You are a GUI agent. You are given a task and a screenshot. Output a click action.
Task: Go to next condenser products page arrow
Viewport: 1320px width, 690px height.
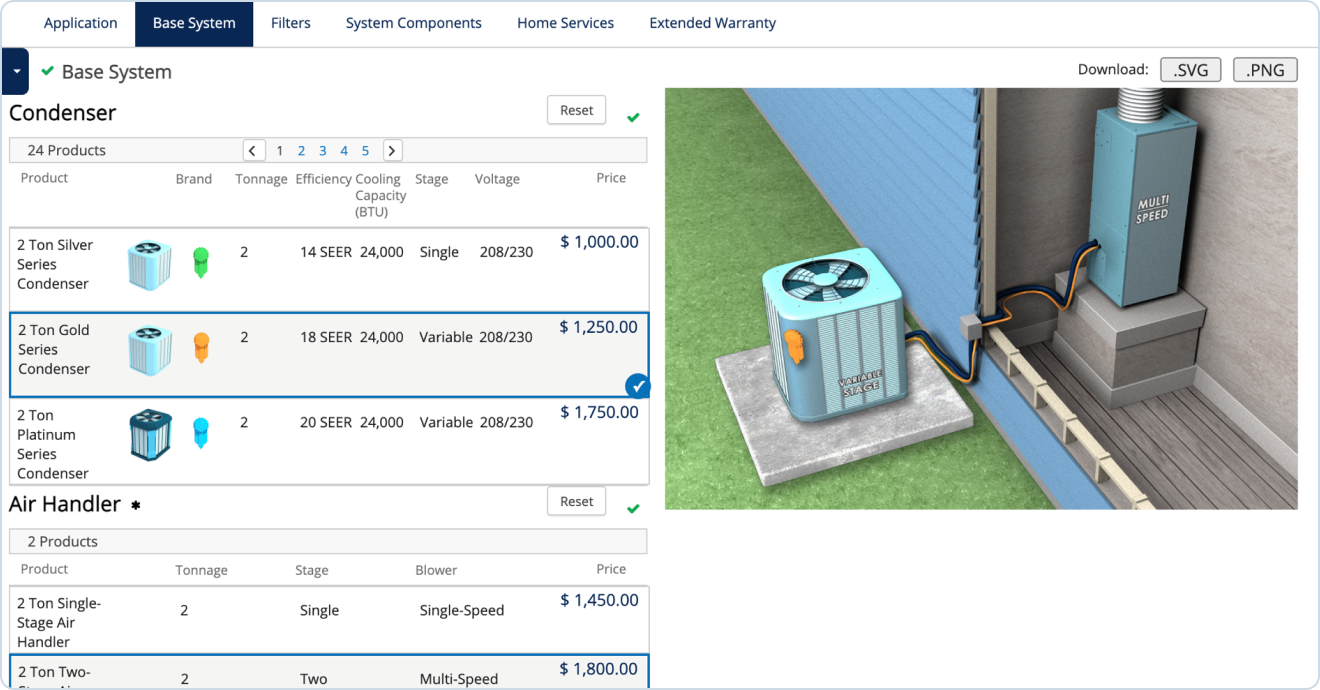click(393, 151)
